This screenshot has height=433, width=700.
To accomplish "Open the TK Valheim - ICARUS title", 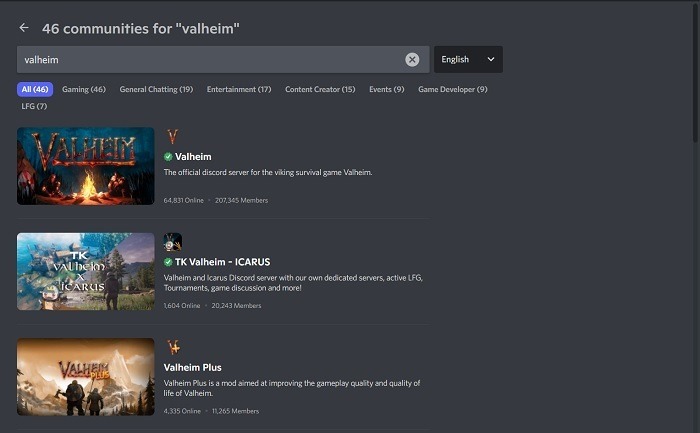I will click(222, 262).
